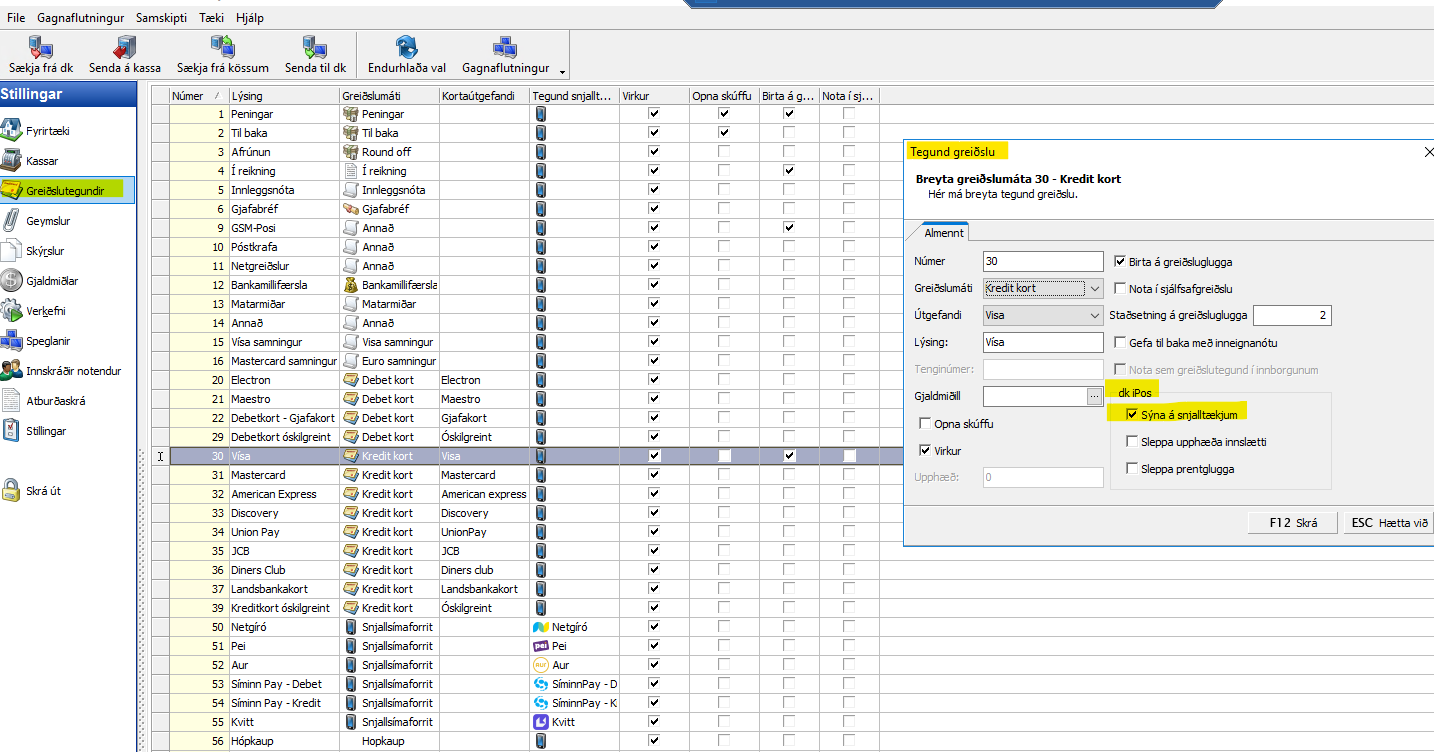Viewport: 1434px width, 752px height.
Task: Open Kassar in the sidebar
Action: click(42, 161)
